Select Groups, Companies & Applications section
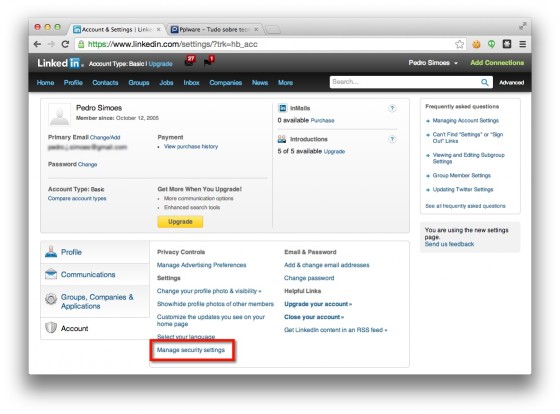The height and width of the screenshot is (414, 560). tap(95, 301)
